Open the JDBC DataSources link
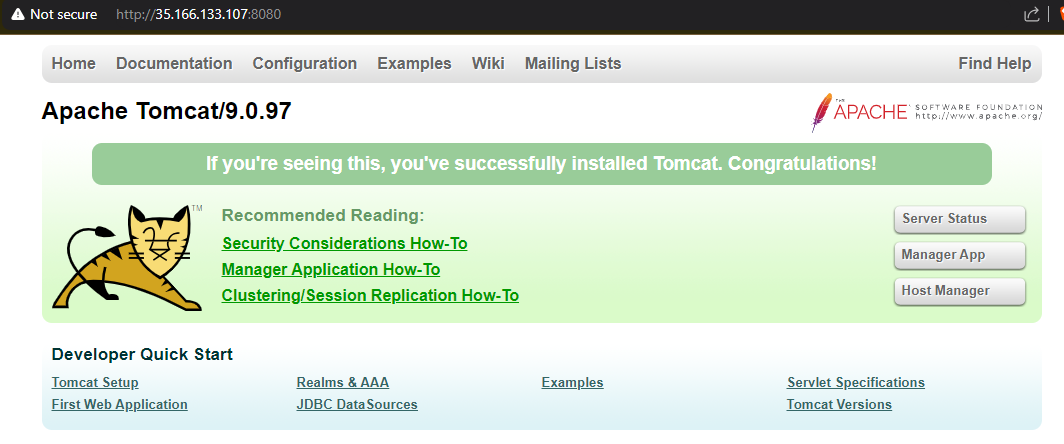 [357, 405]
